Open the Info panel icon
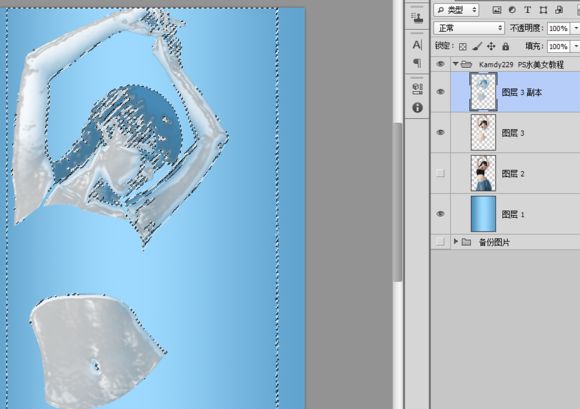The image size is (580, 409). click(417, 108)
